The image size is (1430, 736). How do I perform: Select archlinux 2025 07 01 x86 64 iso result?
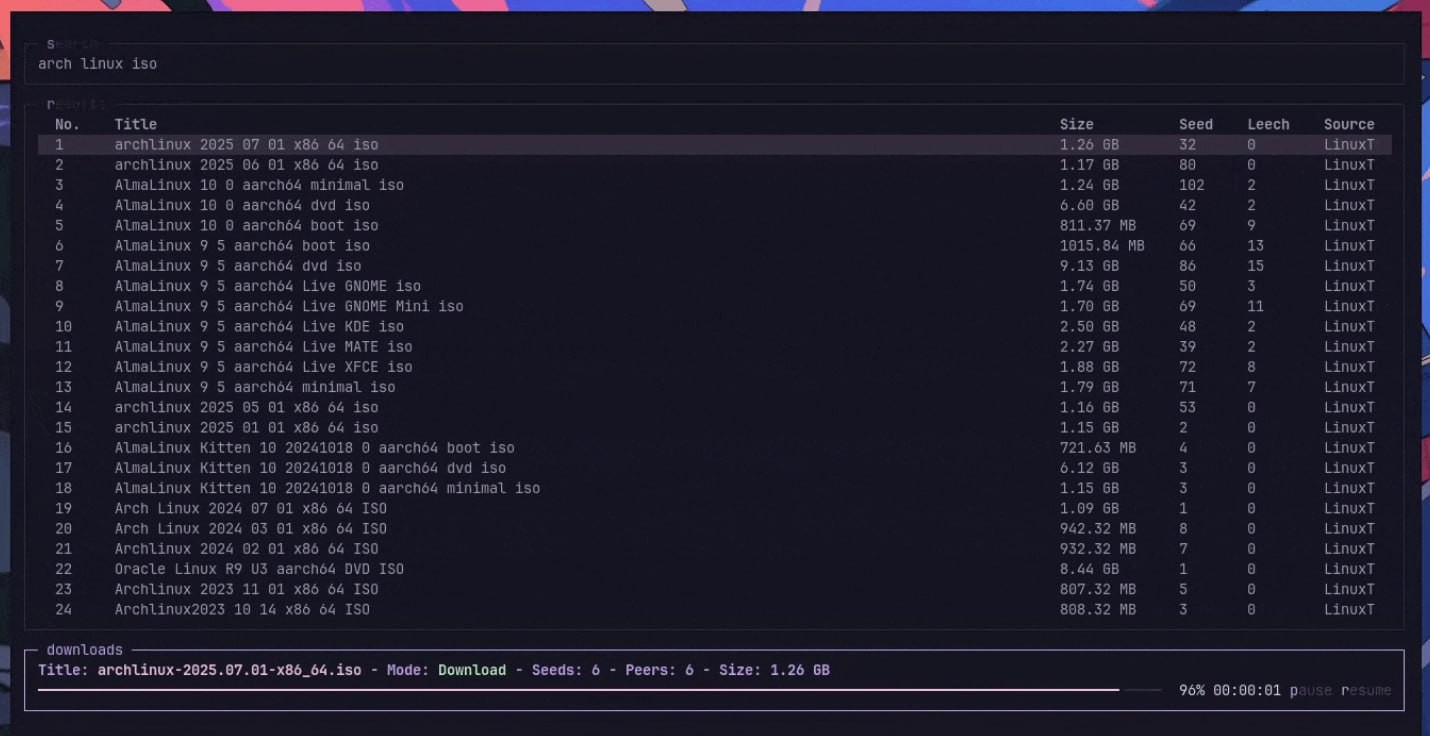(246, 145)
